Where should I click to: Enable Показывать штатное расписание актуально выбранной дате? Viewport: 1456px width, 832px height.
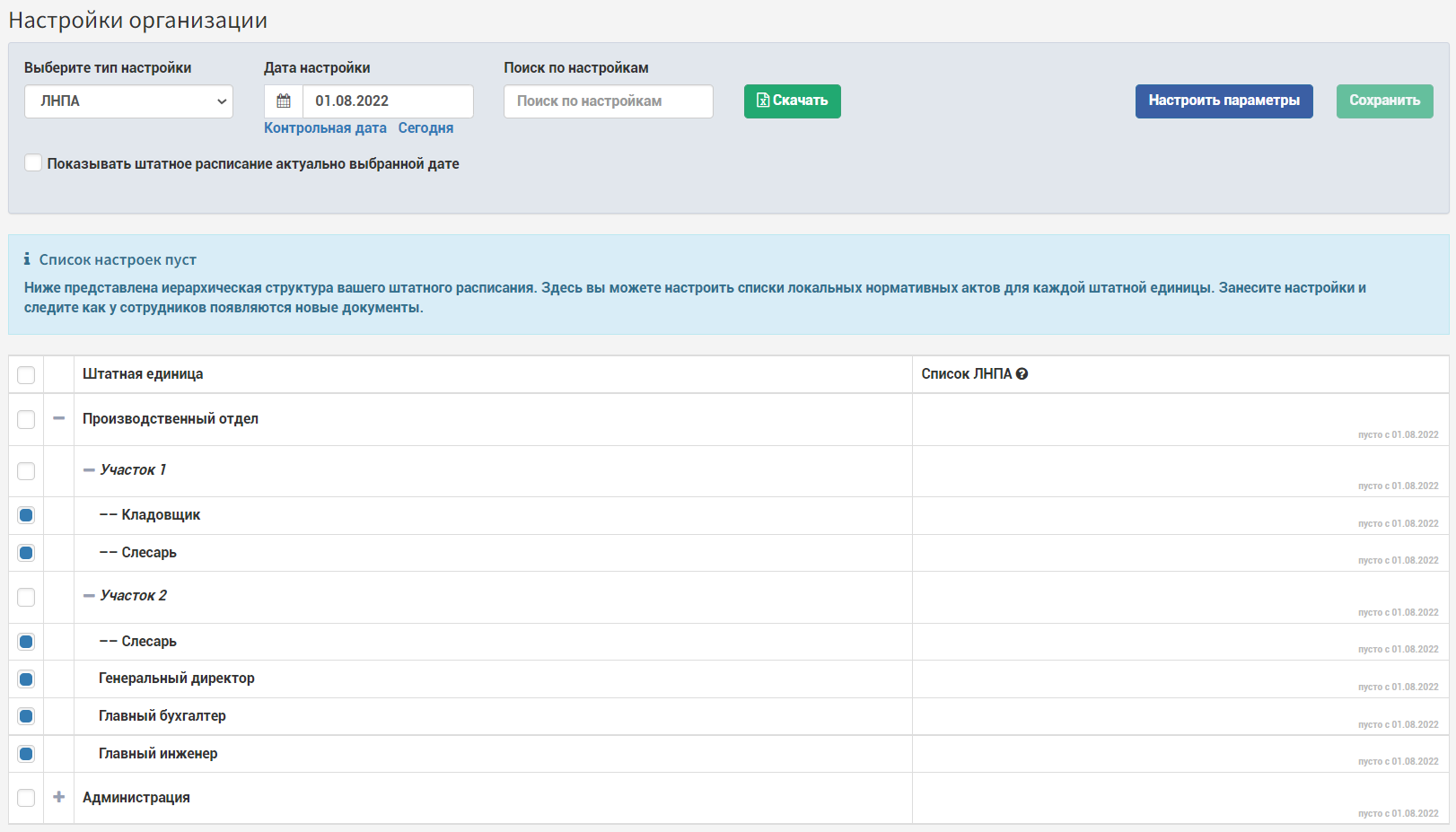click(x=33, y=163)
